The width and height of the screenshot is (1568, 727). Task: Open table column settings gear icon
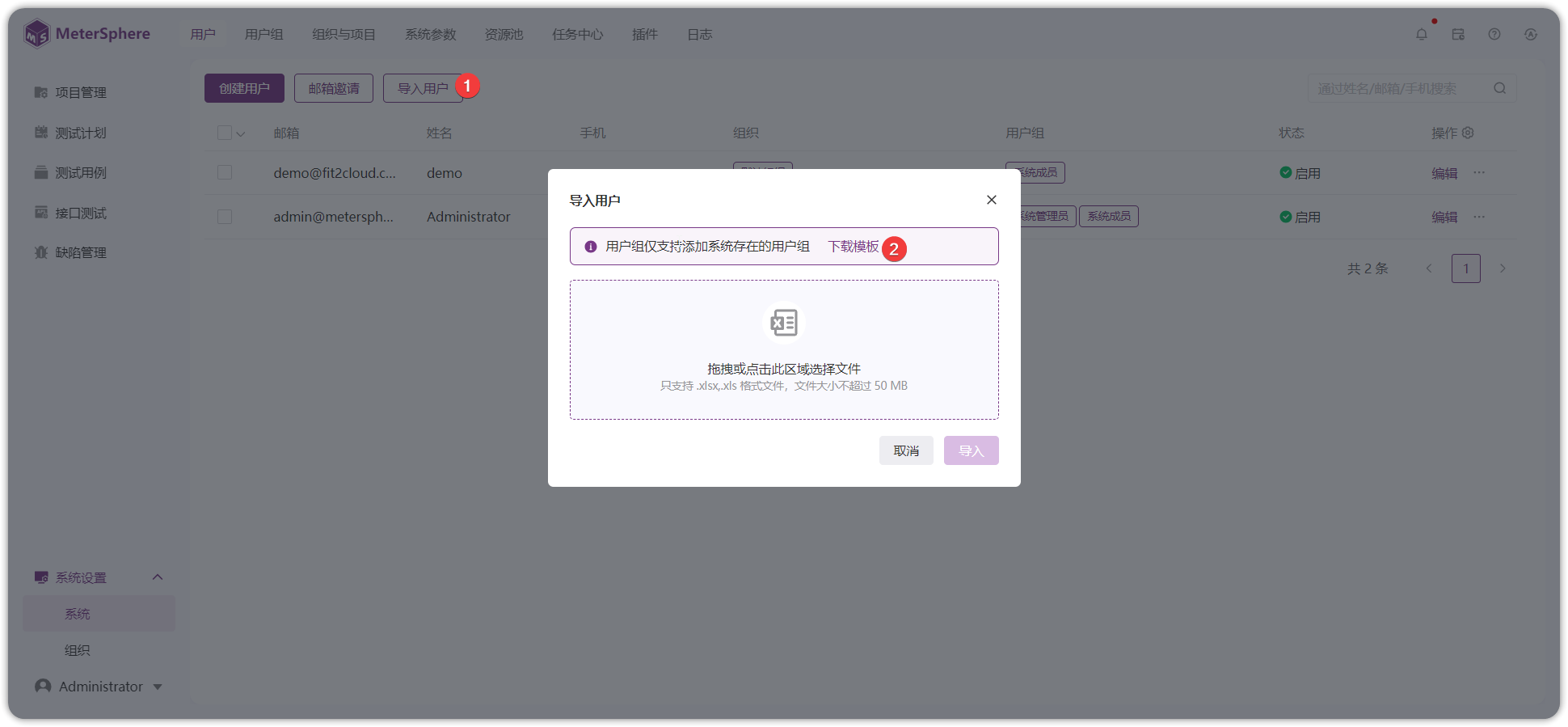coord(1468,133)
